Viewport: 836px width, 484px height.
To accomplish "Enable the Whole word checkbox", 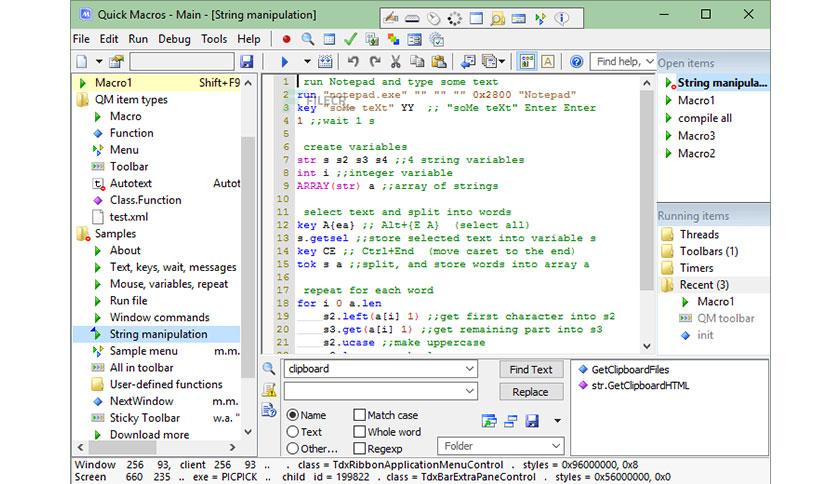I will [359, 432].
